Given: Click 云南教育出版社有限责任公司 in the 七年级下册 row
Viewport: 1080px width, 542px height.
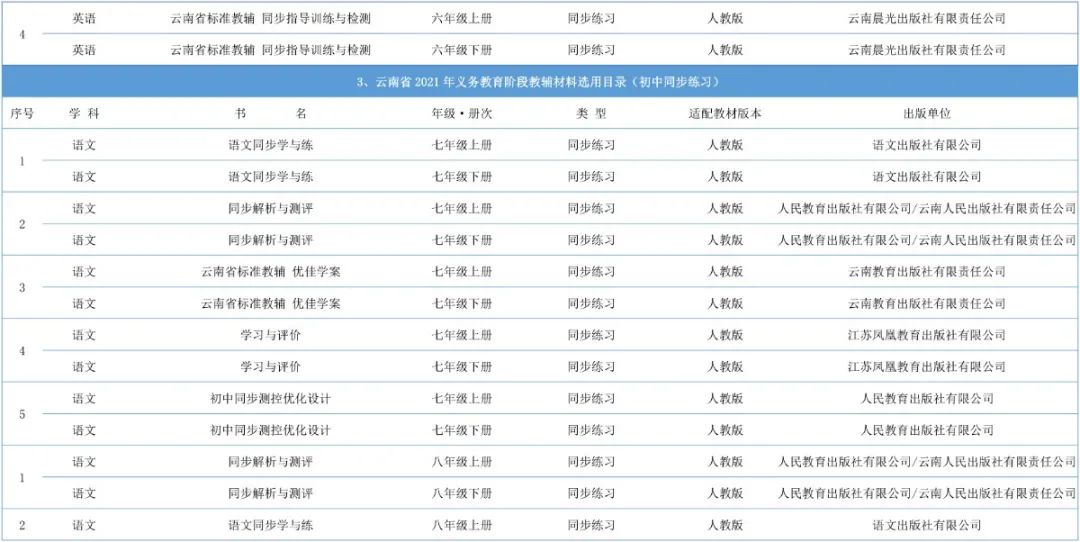Looking at the screenshot, I should (x=927, y=304).
